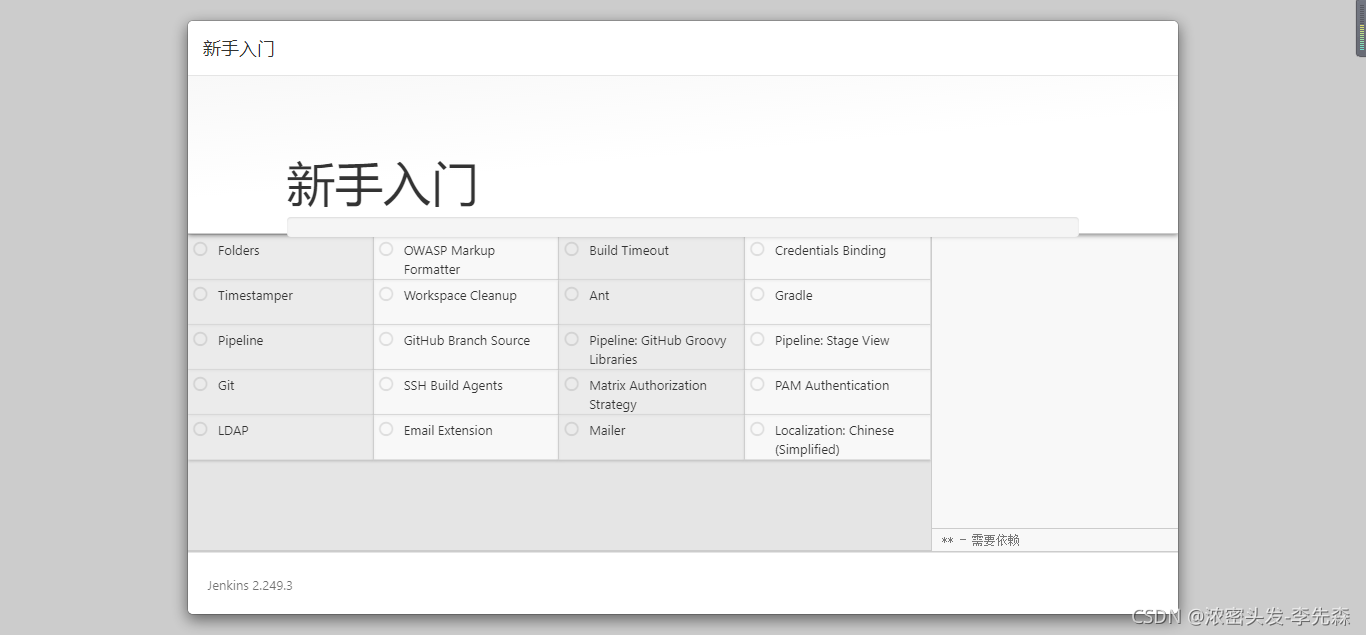Select Pipeline: GitHub Groovy Libraries status circle
This screenshot has height=635, width=1366.
571,339
